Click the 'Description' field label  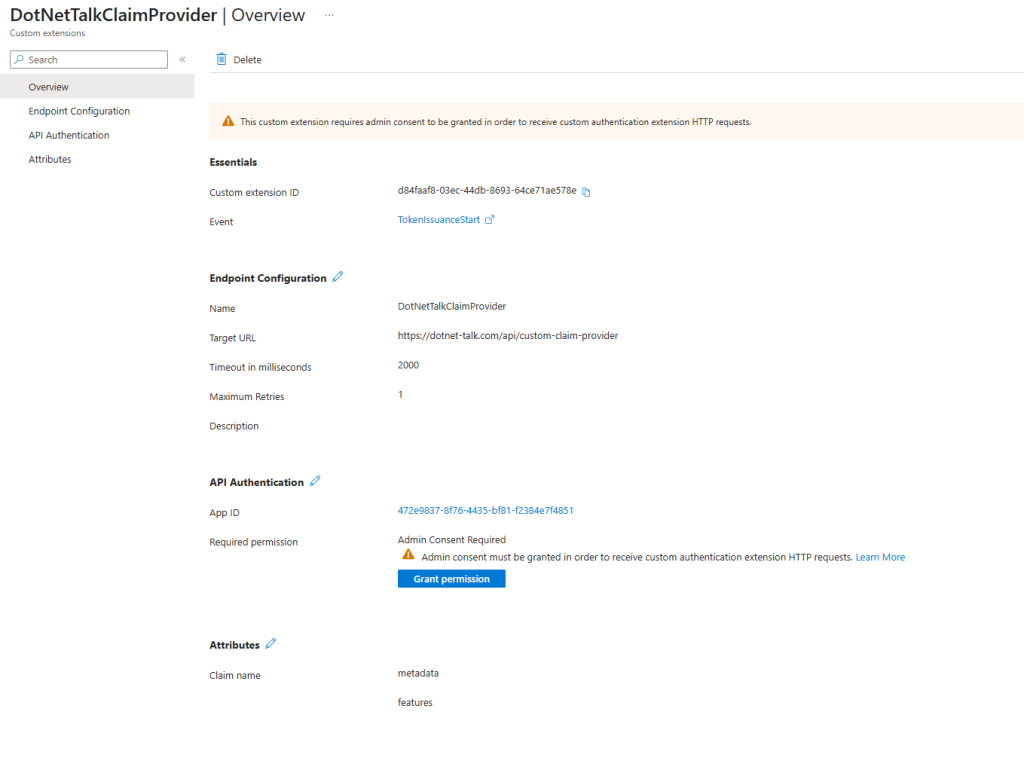tap(234, 426)
